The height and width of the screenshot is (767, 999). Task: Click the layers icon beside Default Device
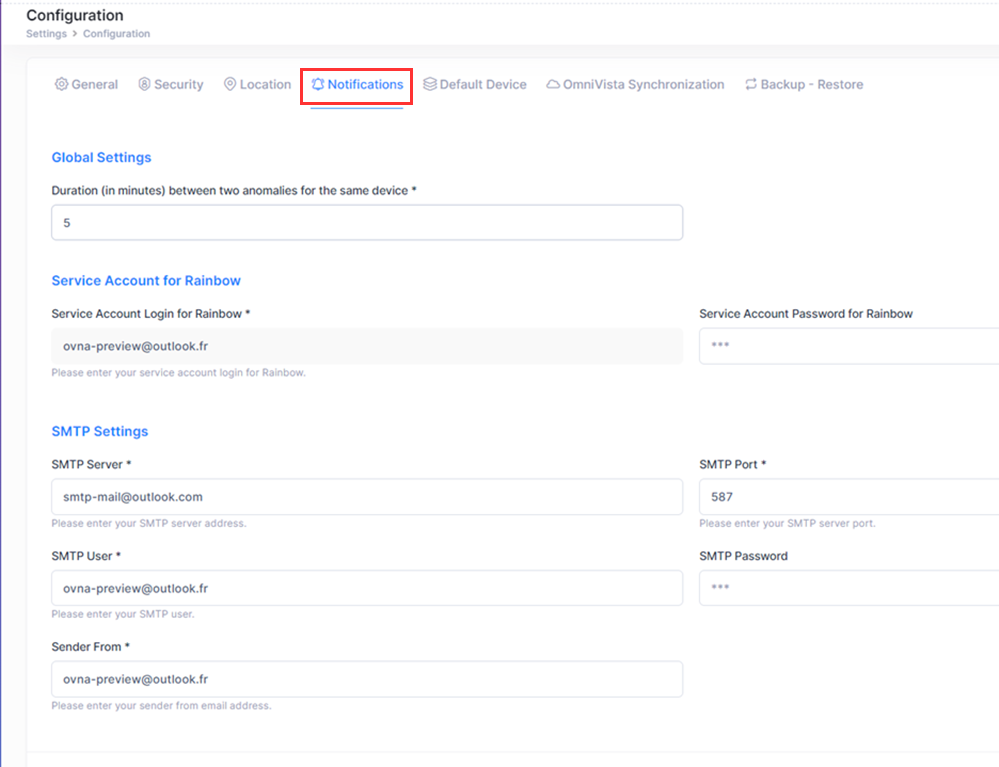[430, 85]
